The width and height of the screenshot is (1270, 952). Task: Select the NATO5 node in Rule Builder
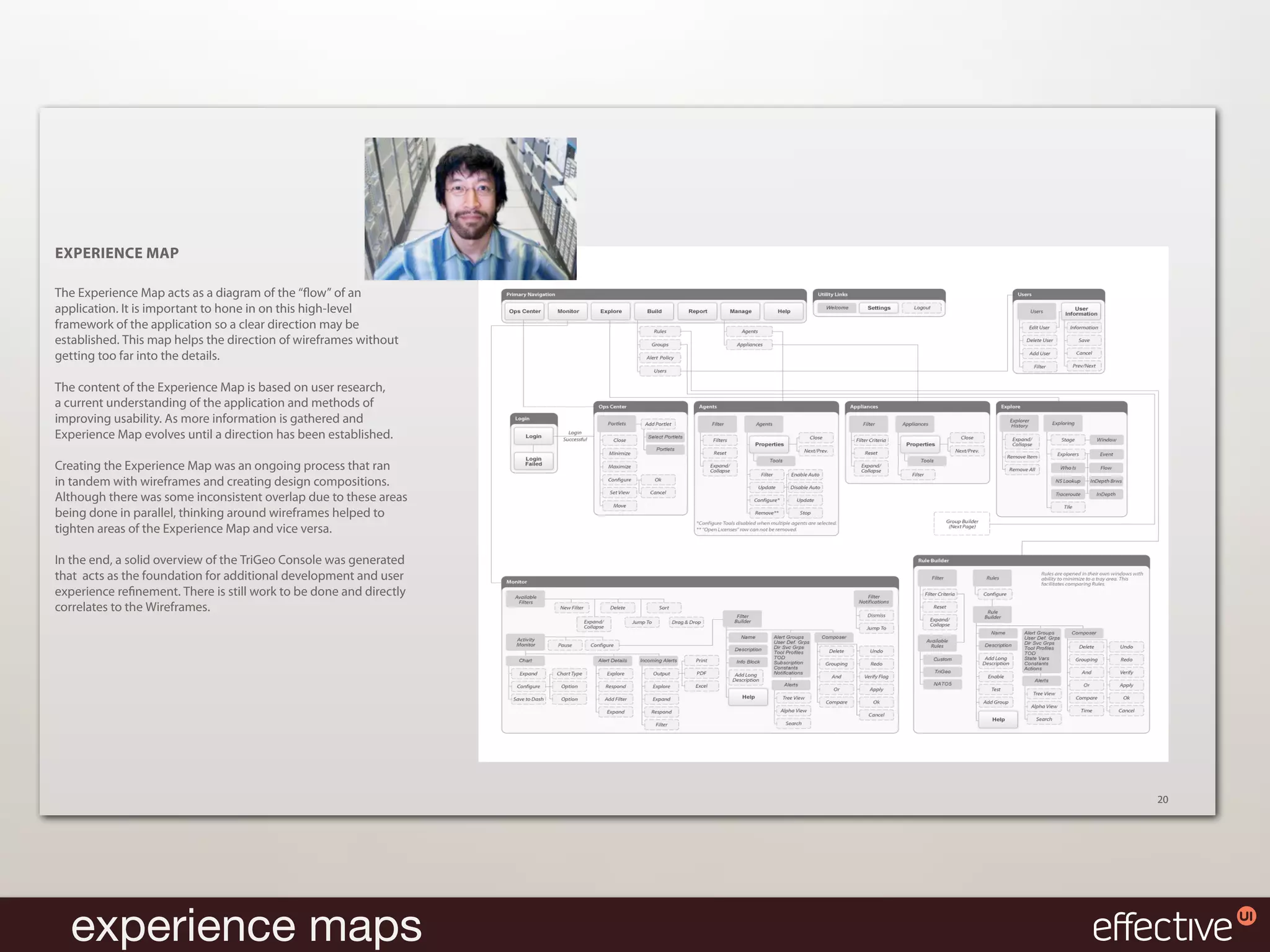(x=943, y=684)
